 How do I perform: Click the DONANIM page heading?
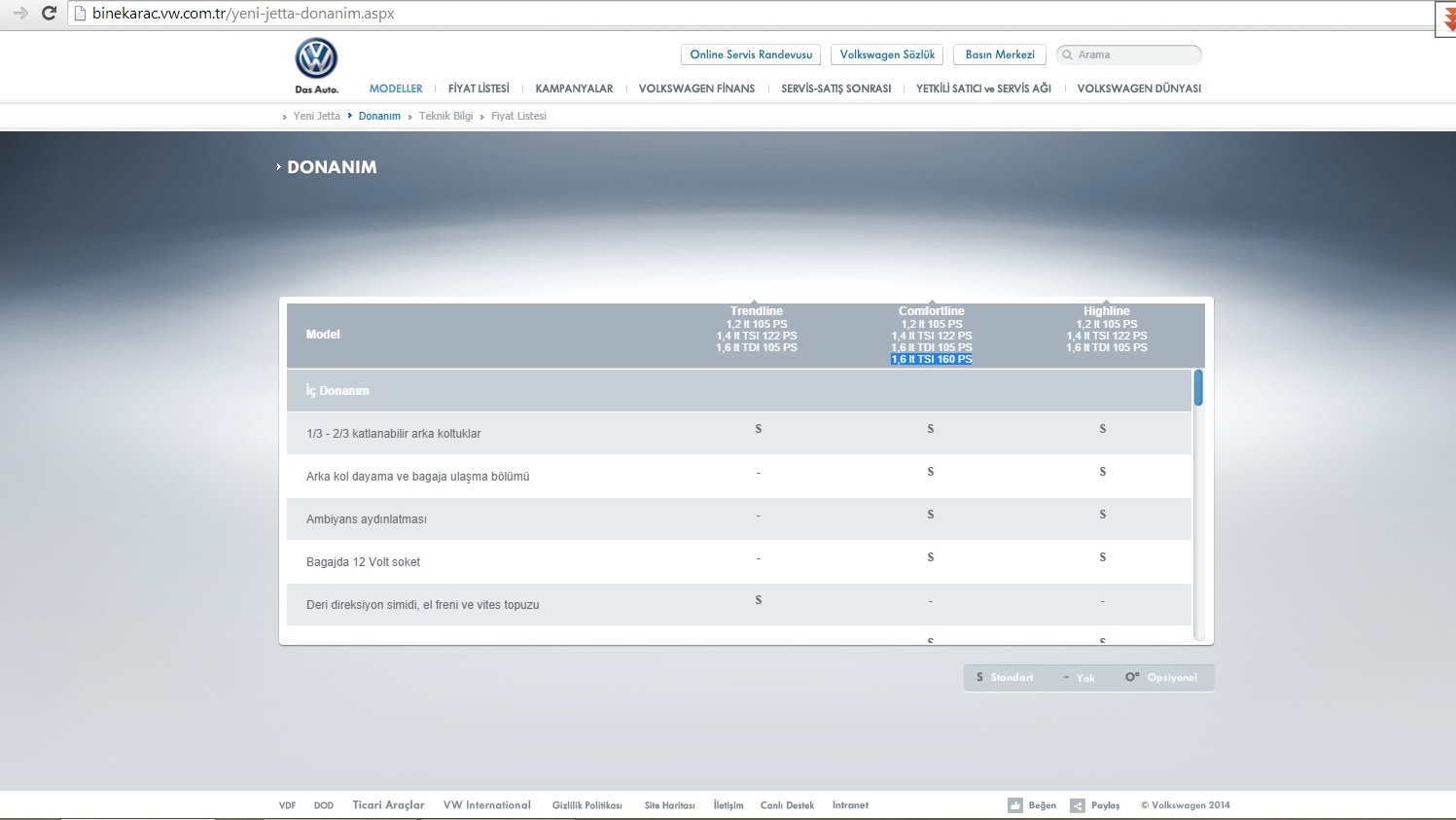pyautogui.click(x=332, y=167)
